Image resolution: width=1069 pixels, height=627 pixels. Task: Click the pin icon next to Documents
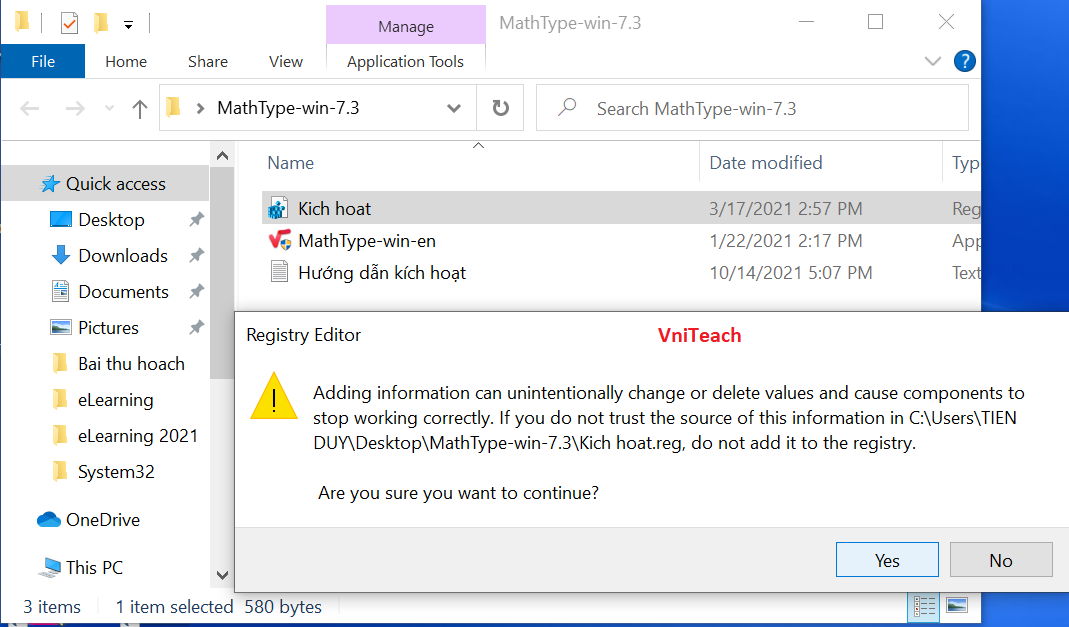coord(196,292)
